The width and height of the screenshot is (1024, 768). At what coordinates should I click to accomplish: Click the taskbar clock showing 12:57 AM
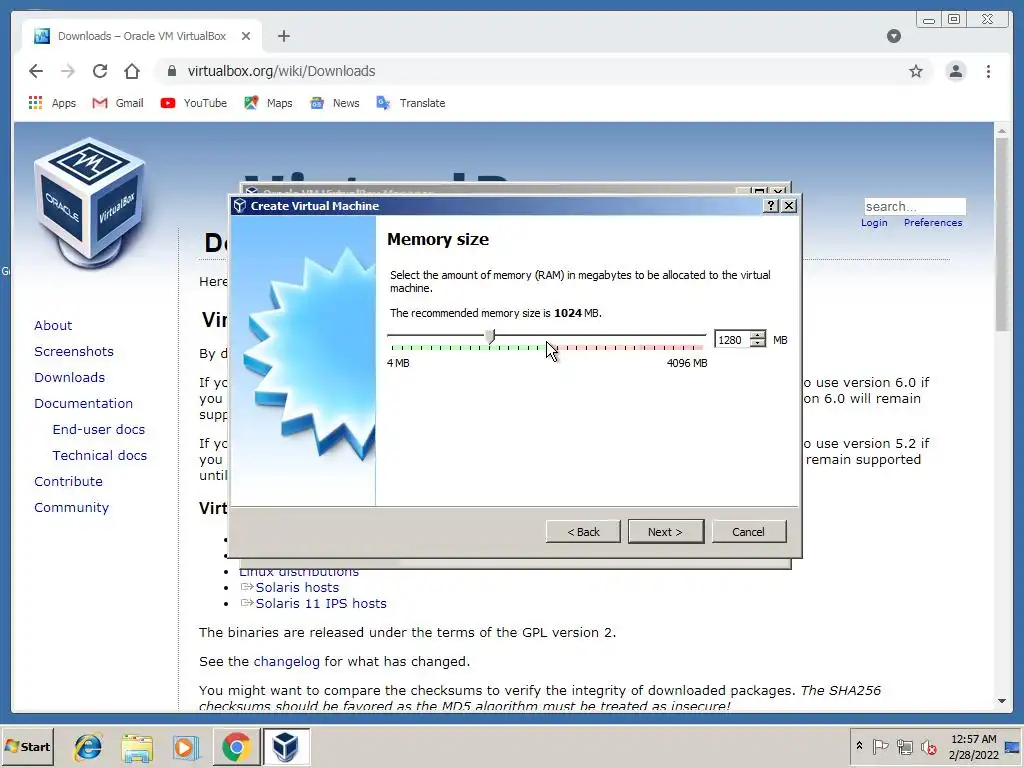pos(973,746)
